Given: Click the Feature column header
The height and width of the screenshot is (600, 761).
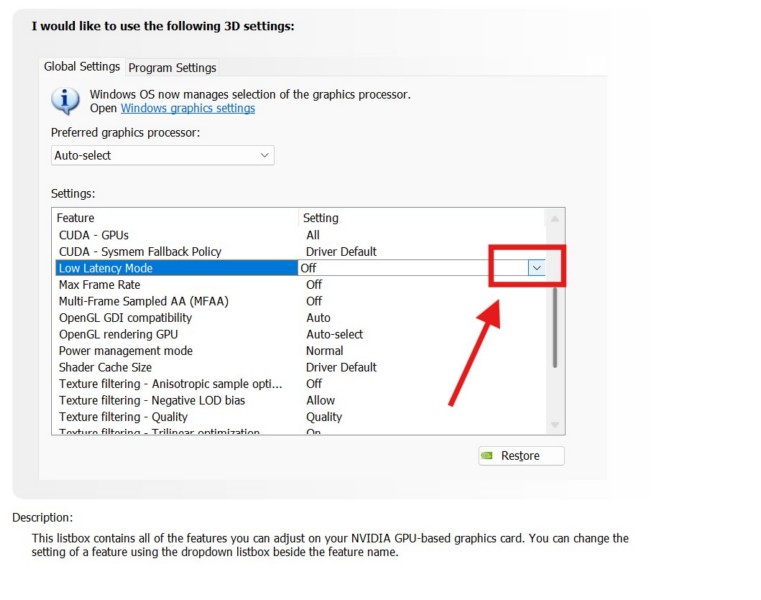Looking at the screenshot, I should click(x=176, y=217).
